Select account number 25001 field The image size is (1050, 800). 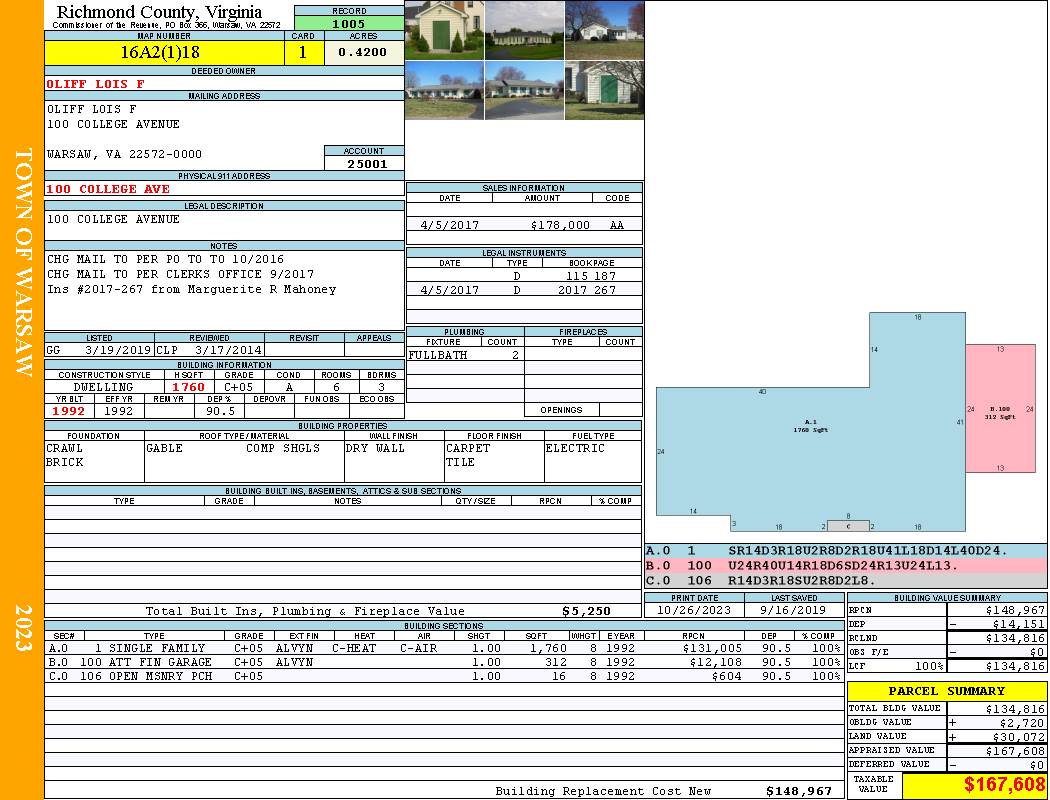coord(364,163)
